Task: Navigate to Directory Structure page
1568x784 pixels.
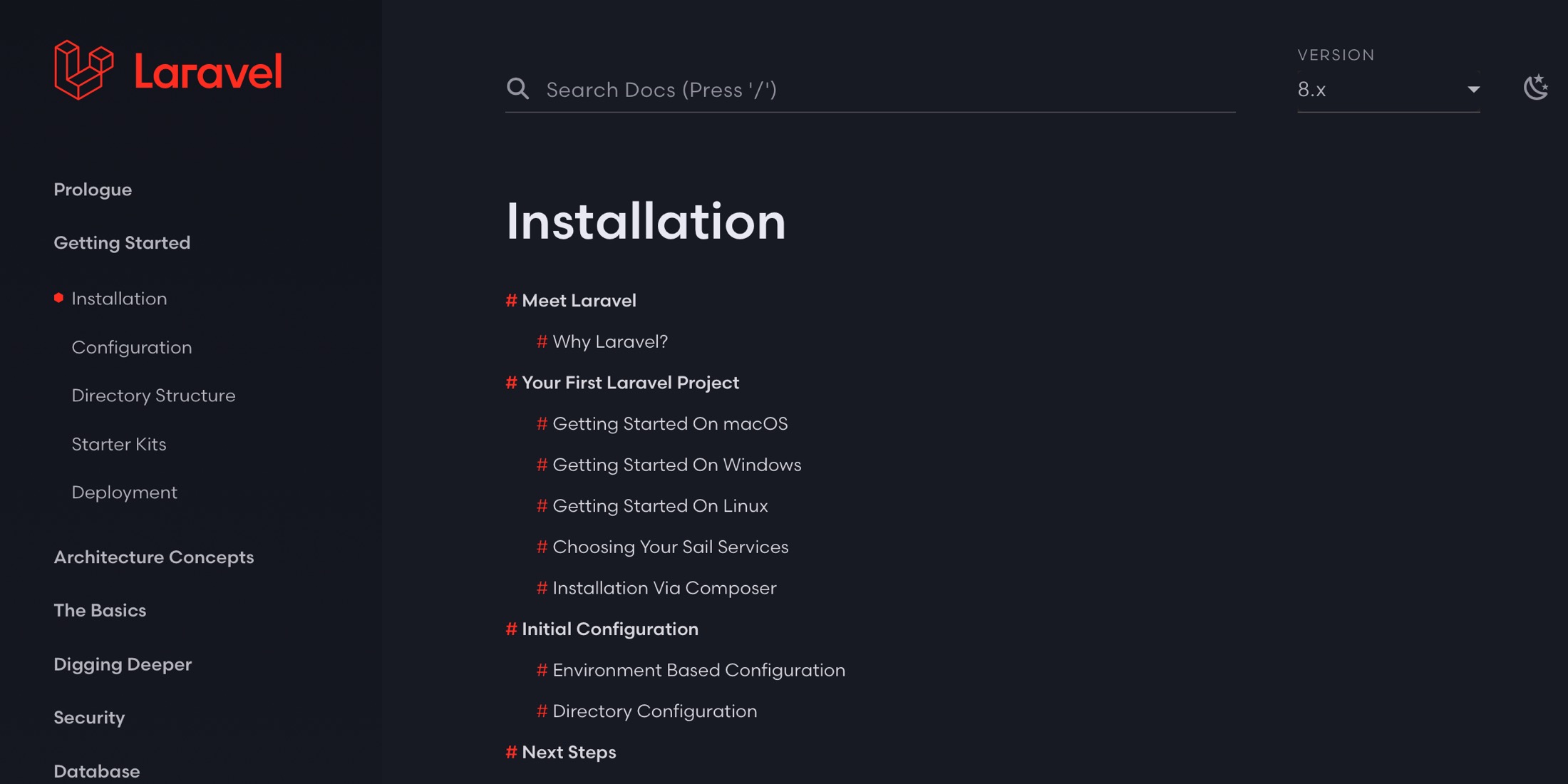Action: pos(153,396)
